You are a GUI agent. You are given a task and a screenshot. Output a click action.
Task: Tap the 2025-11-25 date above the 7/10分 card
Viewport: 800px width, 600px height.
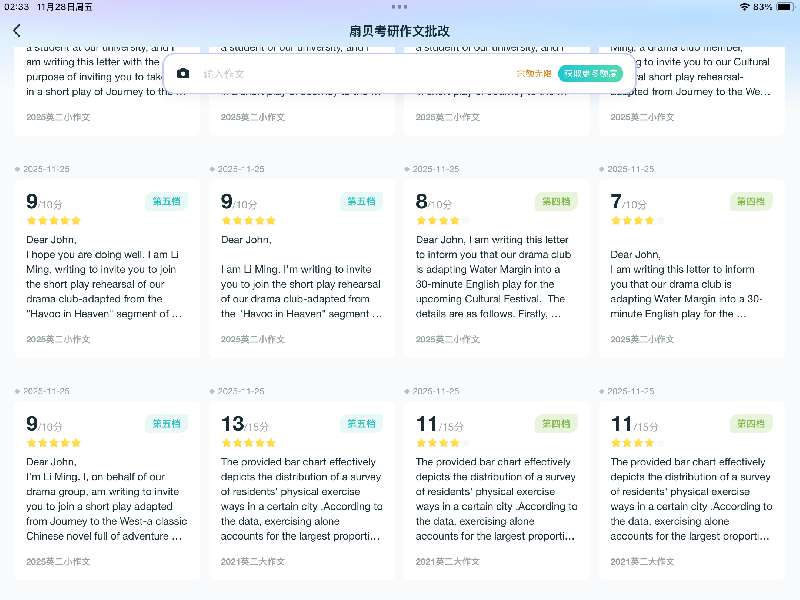pyautogui.click(x=630, y=169)
